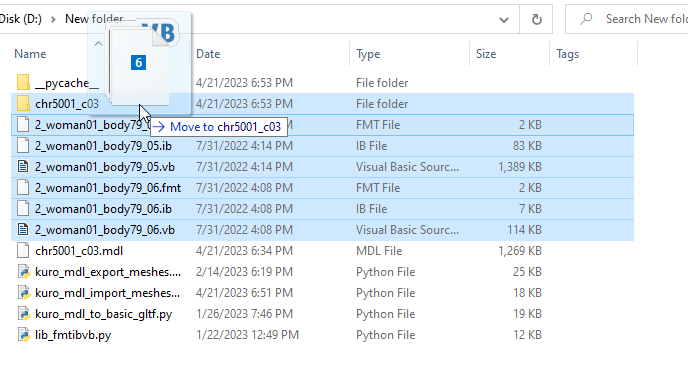Click the 4/21/2023 6:51 PM date
The width and height of the screenshot is (688, 371).
(244, 293)
